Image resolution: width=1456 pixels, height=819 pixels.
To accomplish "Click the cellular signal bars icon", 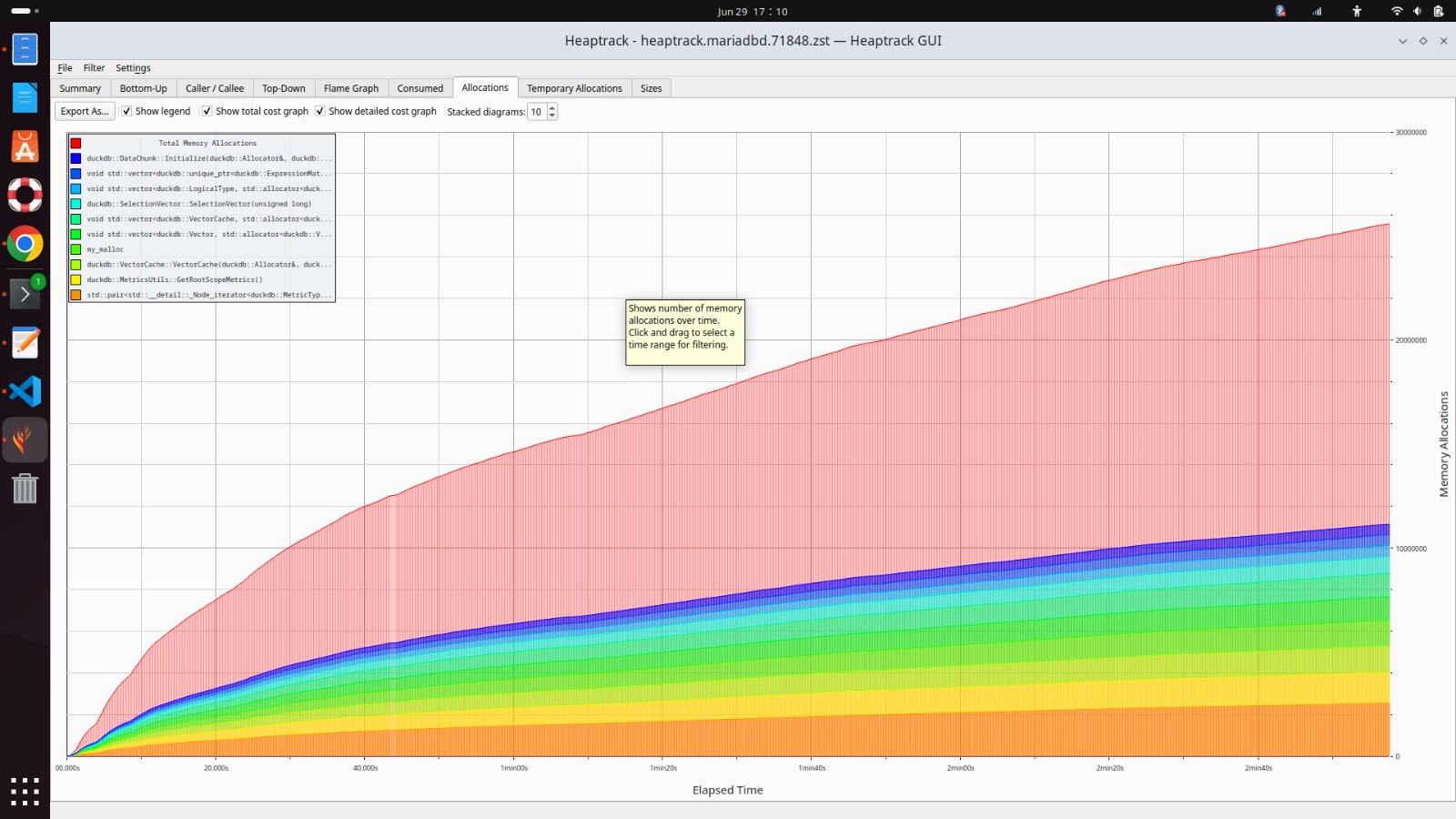I will pos(1317,11).
